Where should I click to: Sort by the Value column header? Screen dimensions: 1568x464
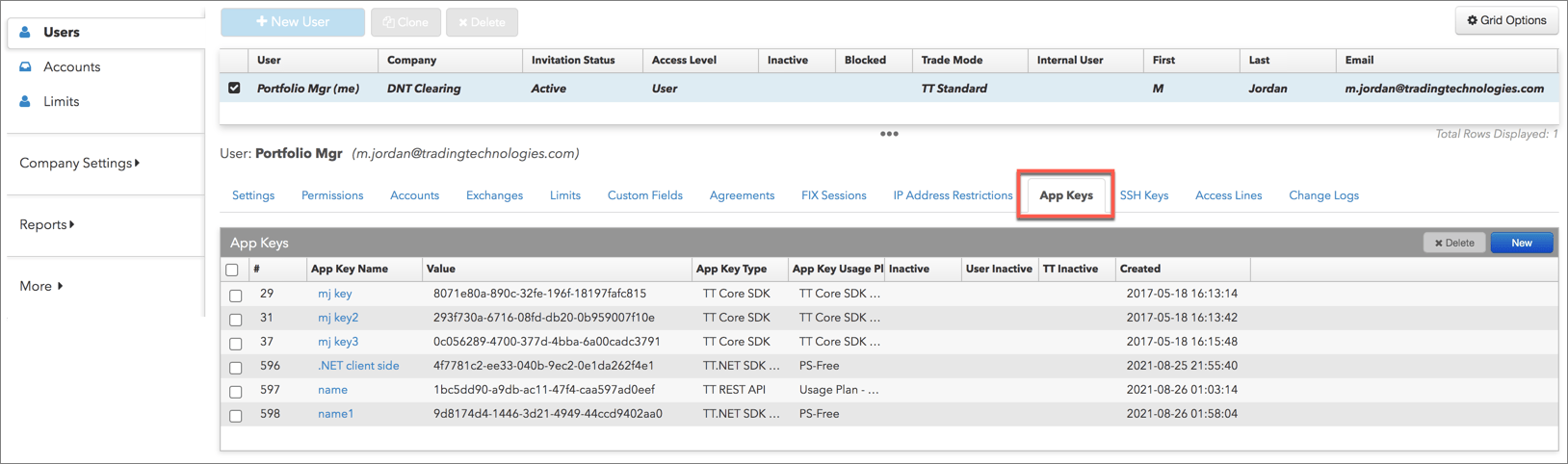pyautogui.click(x=557, y=269)
